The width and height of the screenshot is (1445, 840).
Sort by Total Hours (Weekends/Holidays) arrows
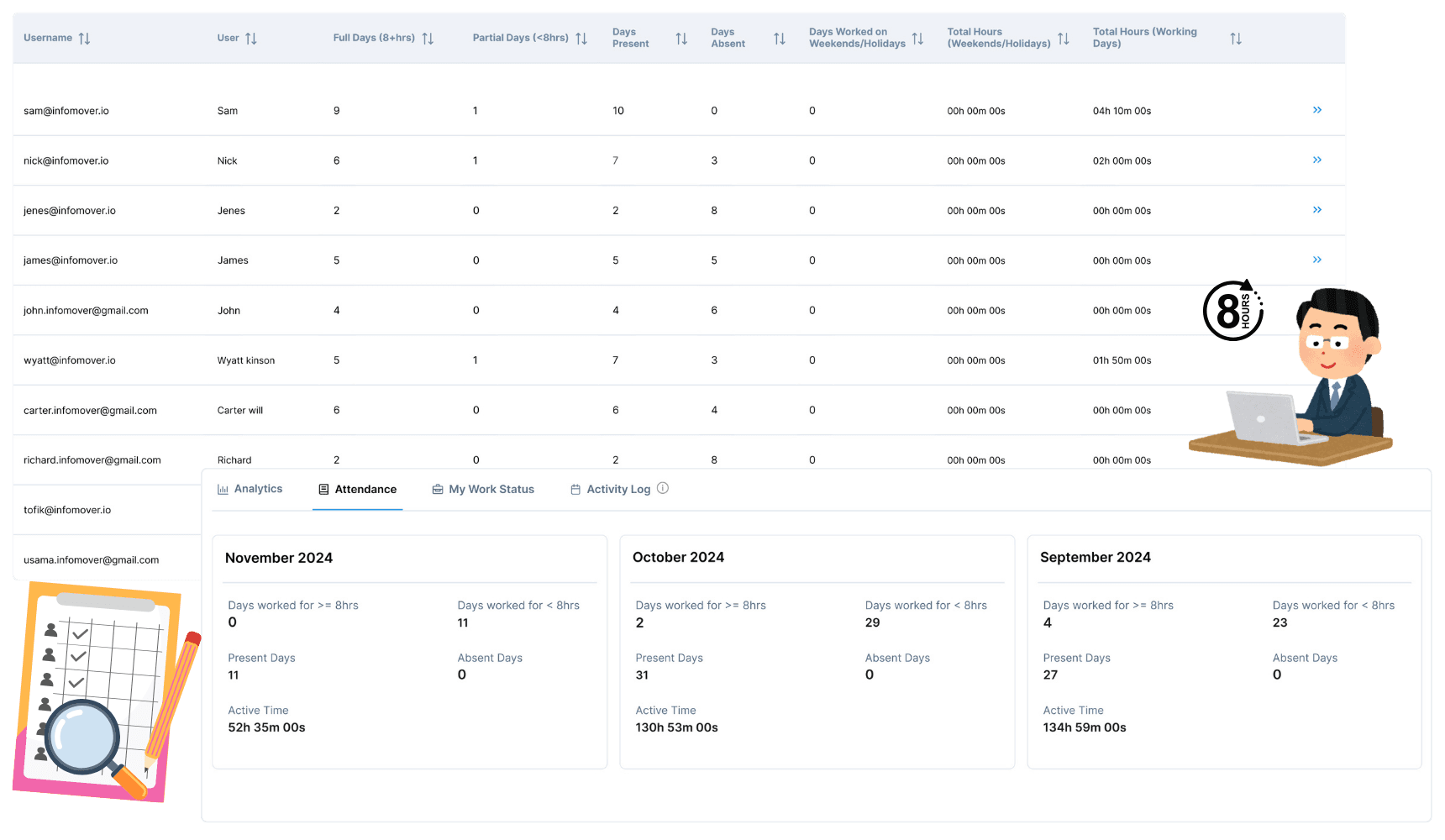click(x=1064, y=39)
